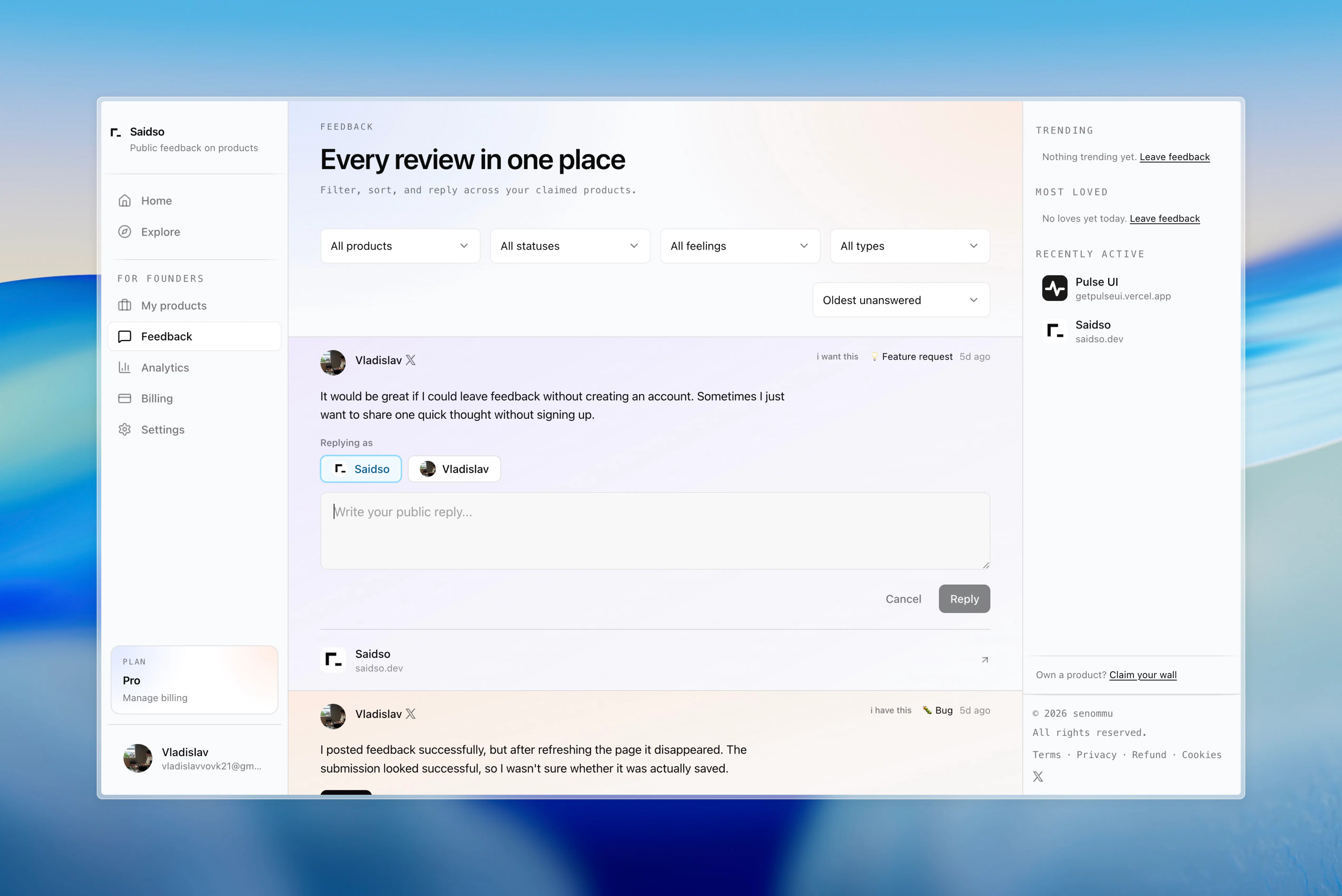Open the Privacy link in footer
The height and width of the screenshot is (896, 1342).
pyautogui.click(x=1096, y=755)
